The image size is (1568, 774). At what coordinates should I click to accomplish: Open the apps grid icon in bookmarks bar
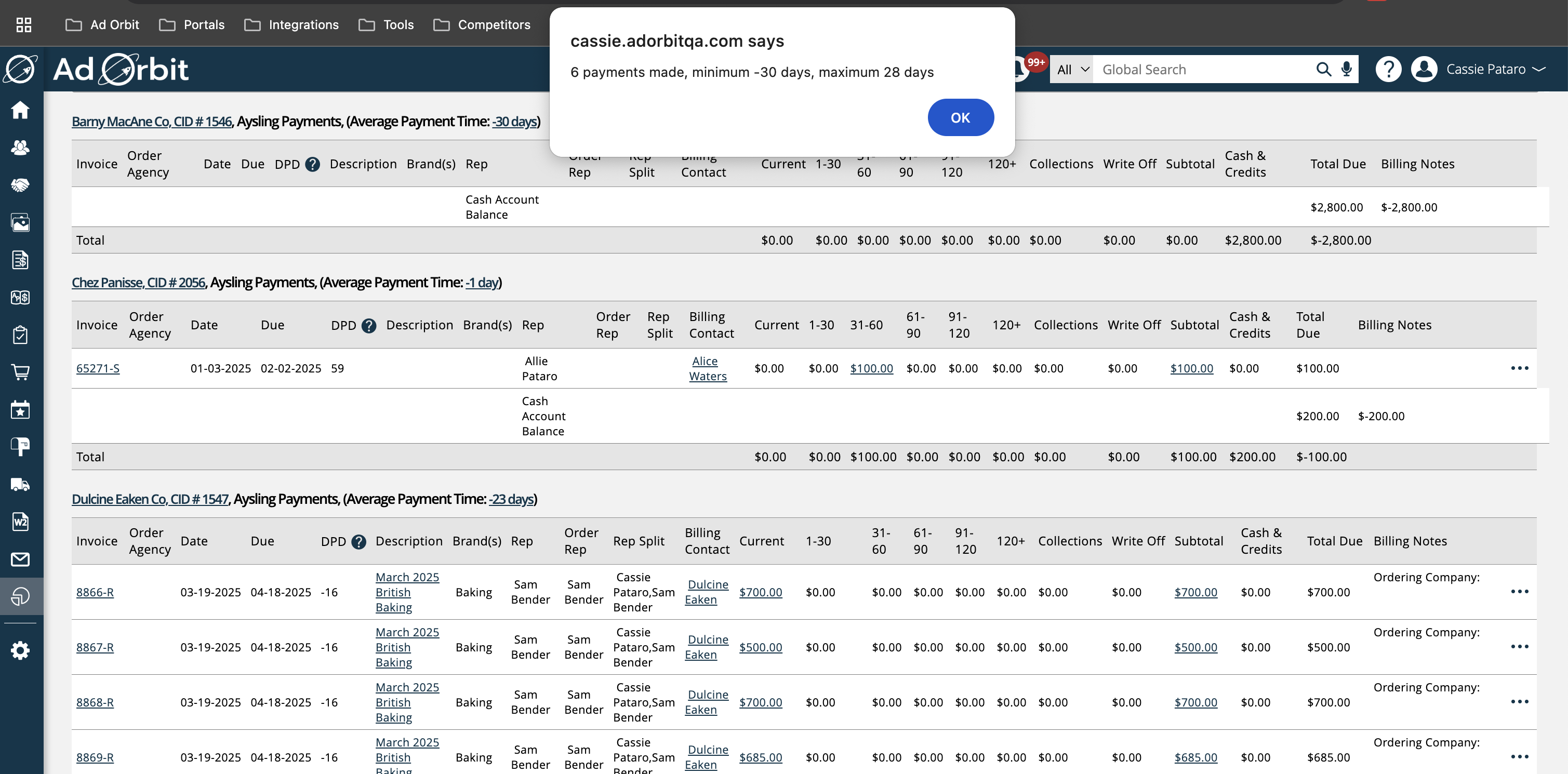coord(24,25)
